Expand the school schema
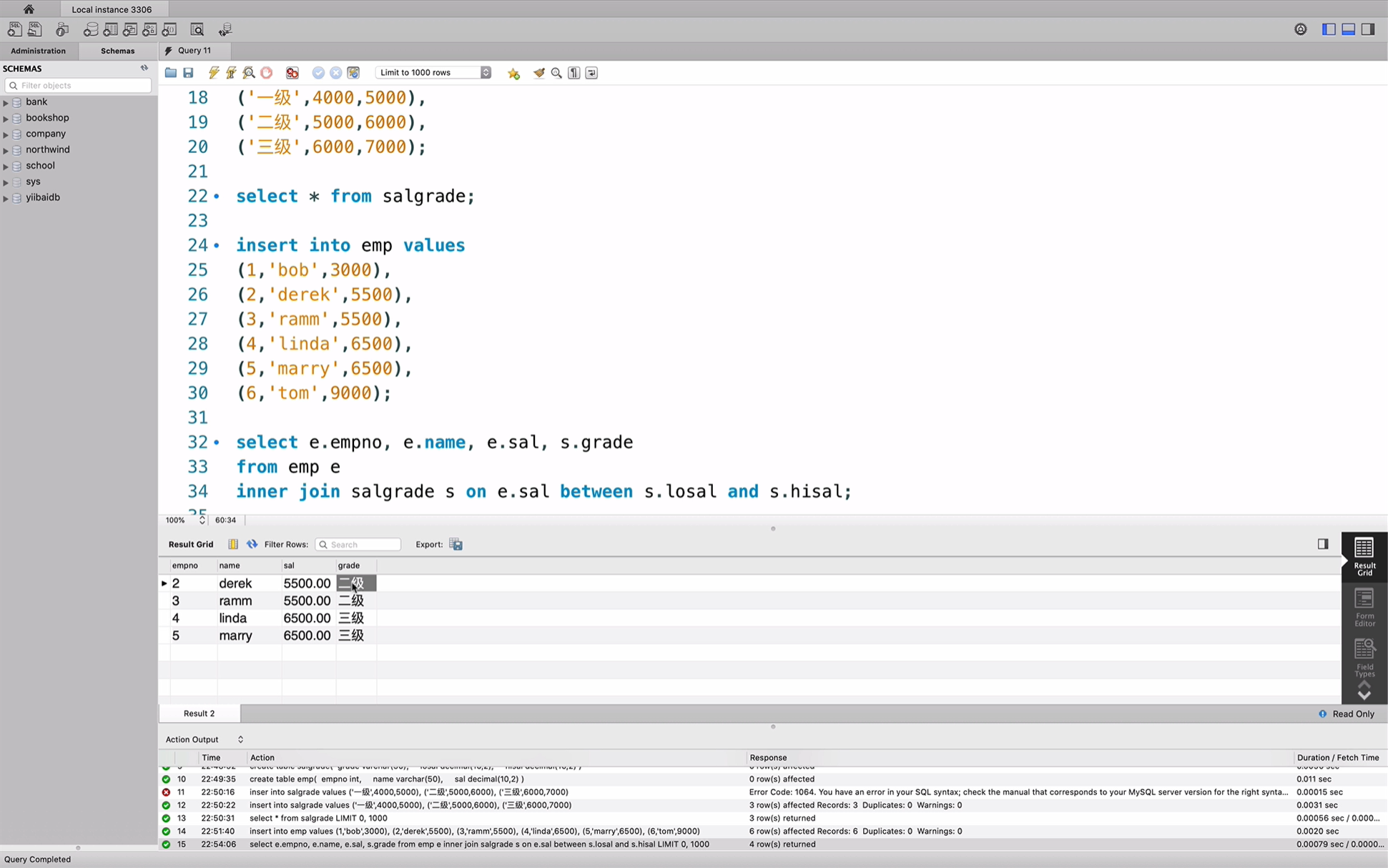 6,166
